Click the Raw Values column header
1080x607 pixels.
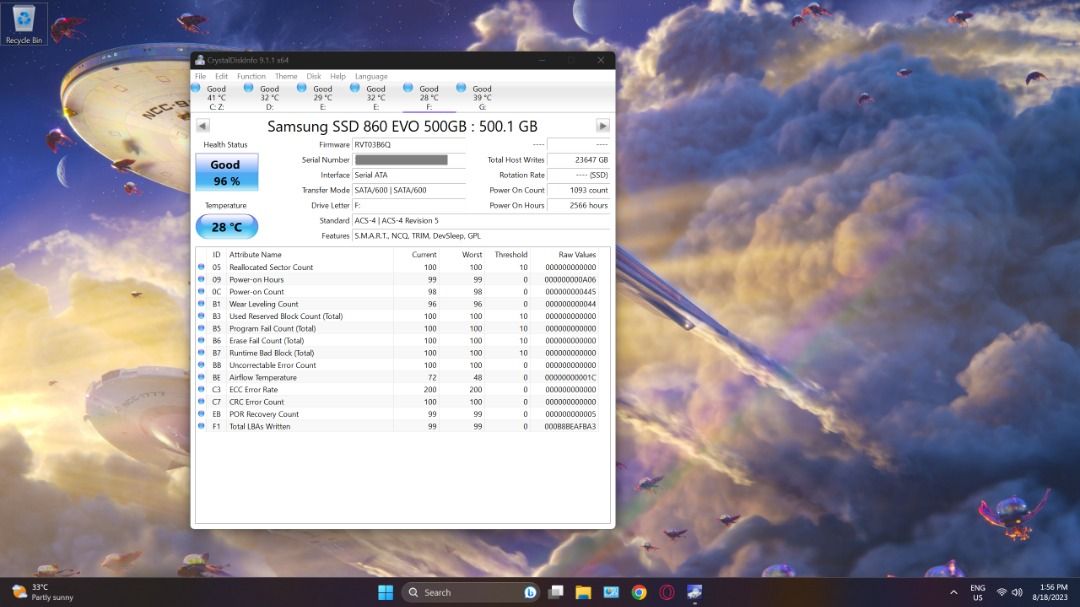pyautogui.click(x=577, y=254)
